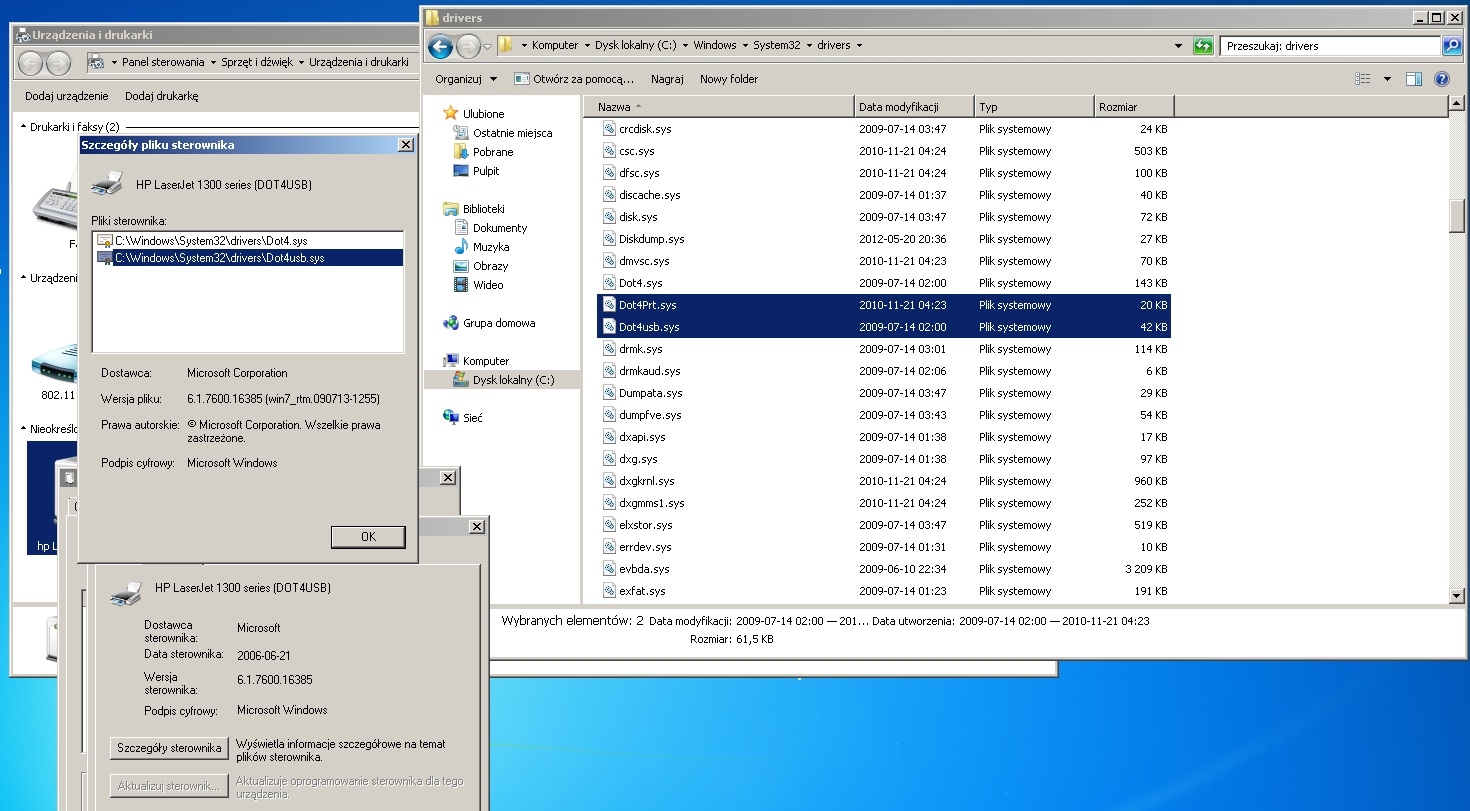1470x811 pixels.
Task: Click the change view icon in toolbar
Action: click(x=1363, y=79)
